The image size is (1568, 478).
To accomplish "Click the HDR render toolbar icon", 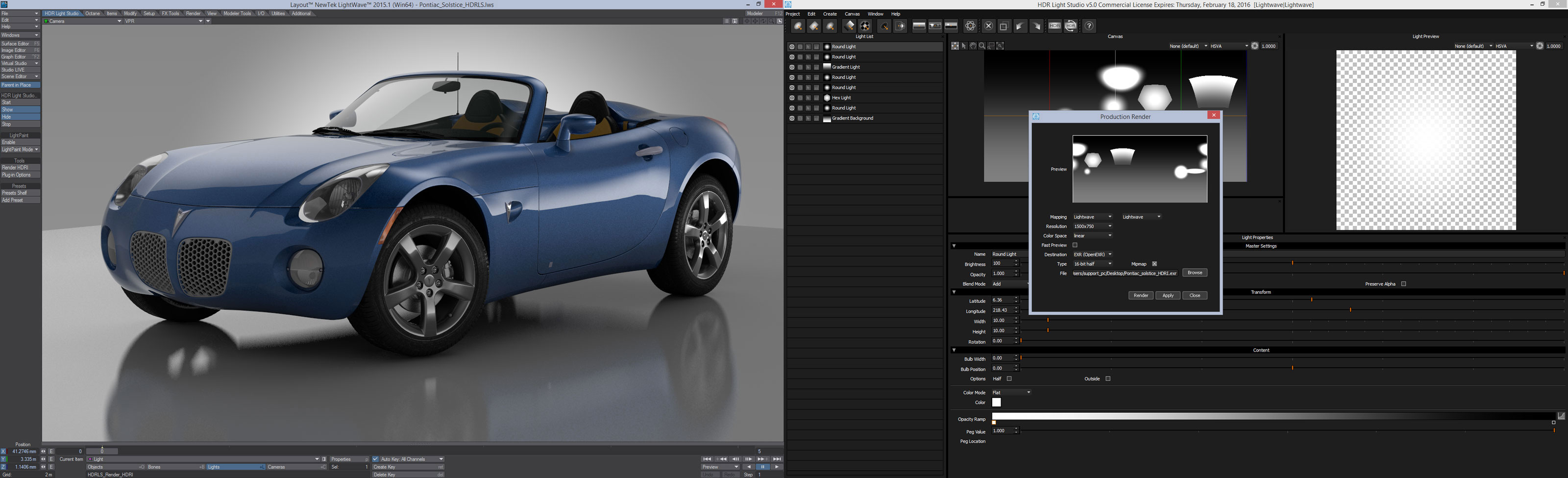I will coord(1054,26).
